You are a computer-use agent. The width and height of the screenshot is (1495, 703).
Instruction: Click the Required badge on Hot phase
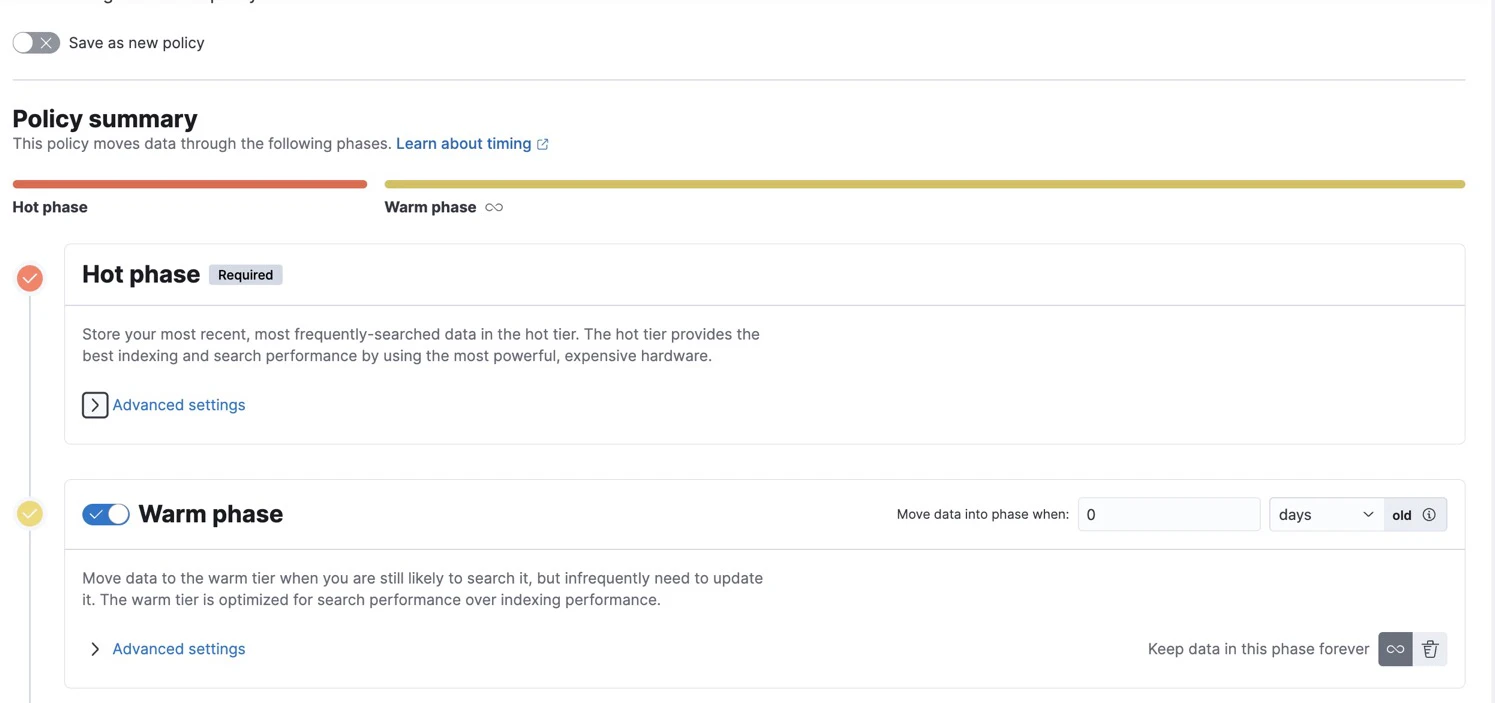pos(246,275)
